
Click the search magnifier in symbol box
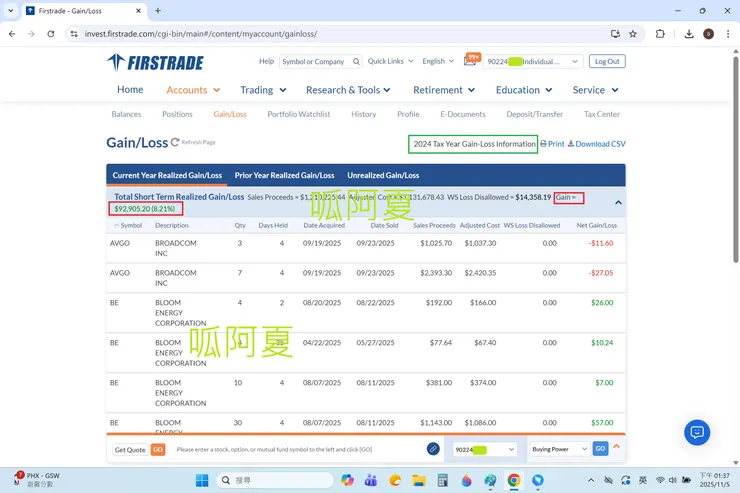(x=356, y=61)
